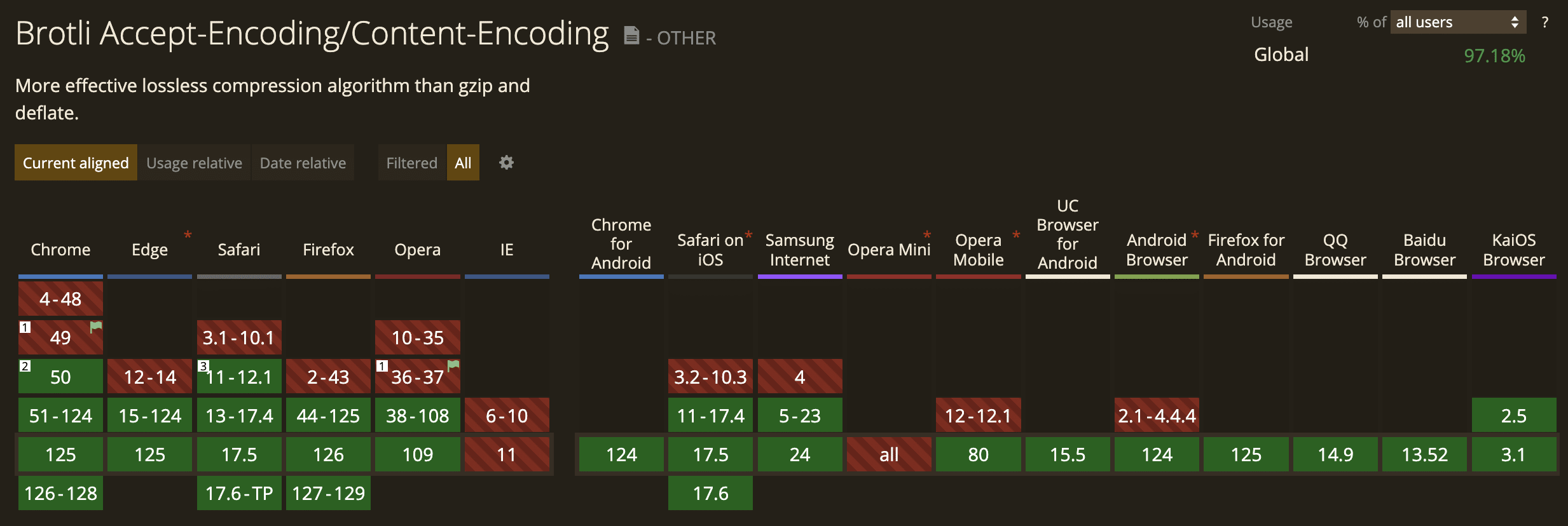Open the settings via gear icon
Viewport: 1568px width, 526px height.
coord(505,163)
